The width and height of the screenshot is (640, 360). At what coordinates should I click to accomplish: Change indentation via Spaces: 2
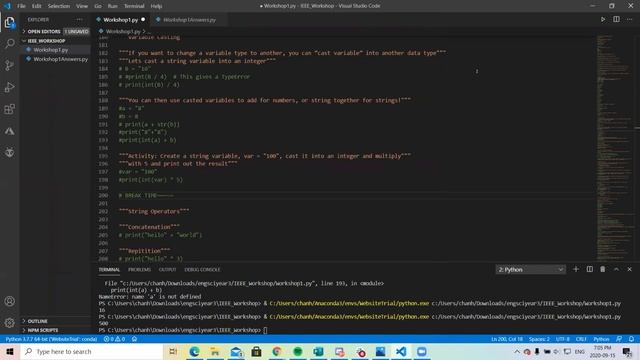click(539, 339)
